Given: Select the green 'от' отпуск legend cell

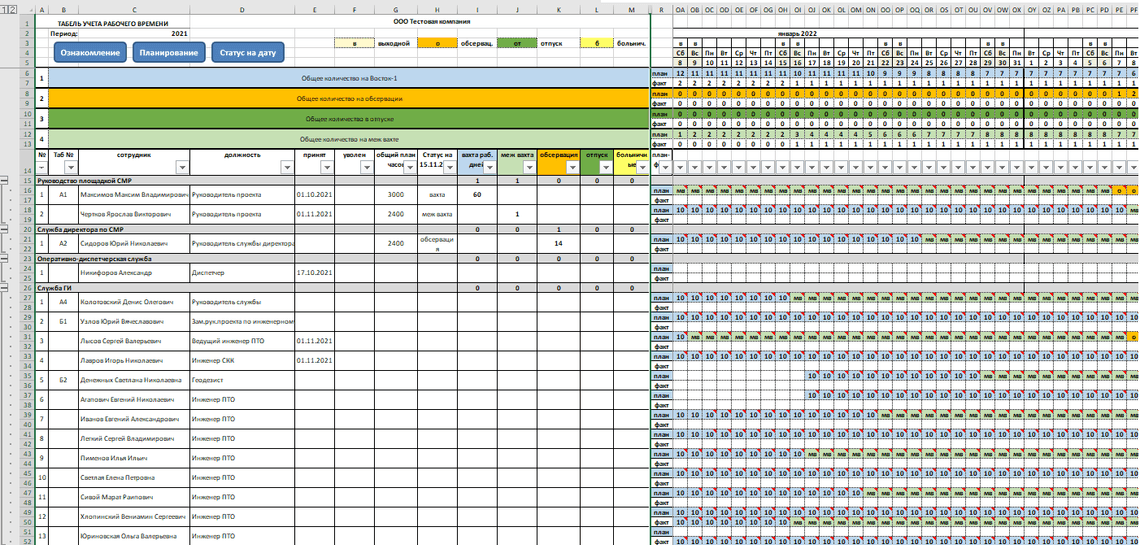Looking at the screenshot, I should (516, 44).
